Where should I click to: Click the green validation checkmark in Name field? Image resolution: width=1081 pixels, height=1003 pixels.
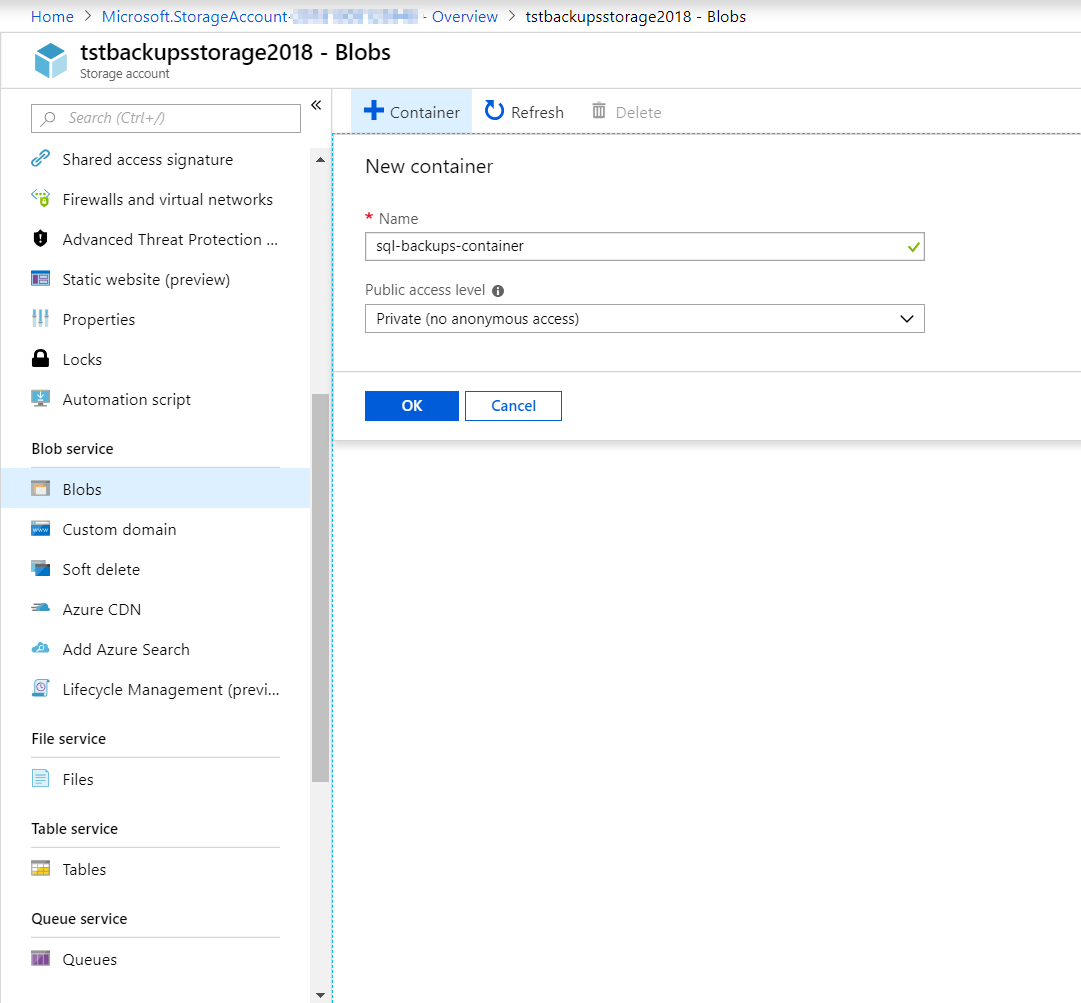point(913,247)
